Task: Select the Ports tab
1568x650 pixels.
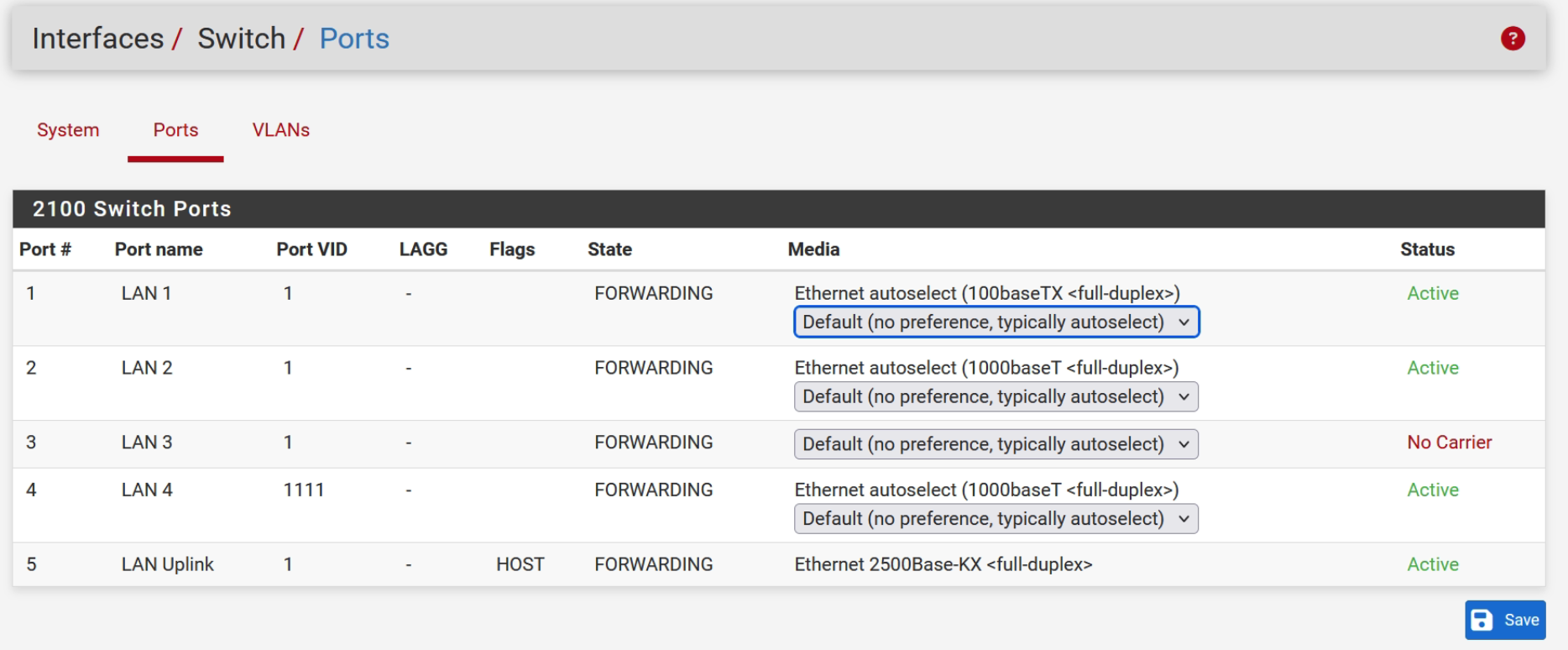Action: pyautogui.click(x=175, y=130)
